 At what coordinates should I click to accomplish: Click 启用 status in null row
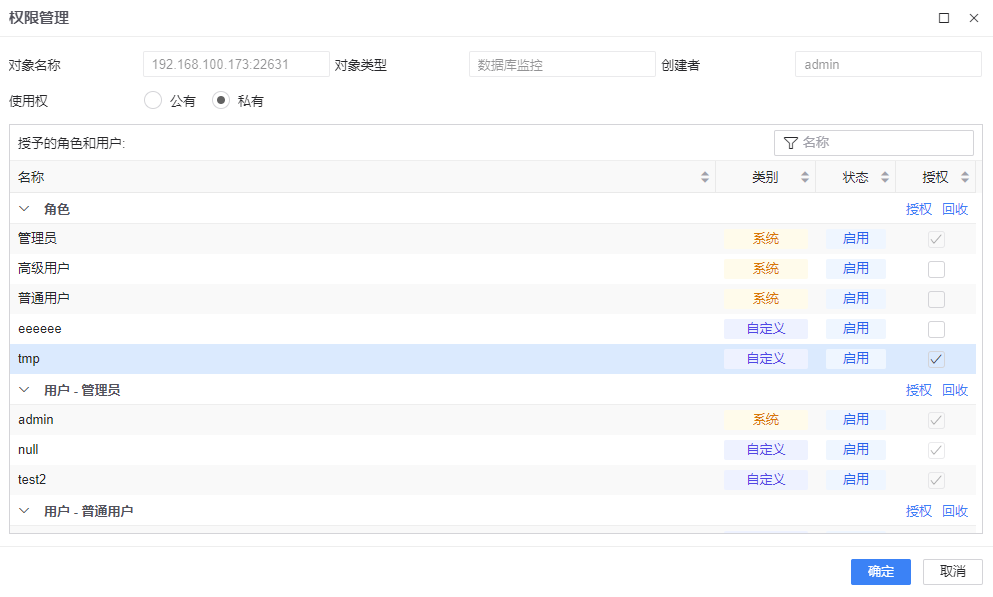[x=856, y=449]
